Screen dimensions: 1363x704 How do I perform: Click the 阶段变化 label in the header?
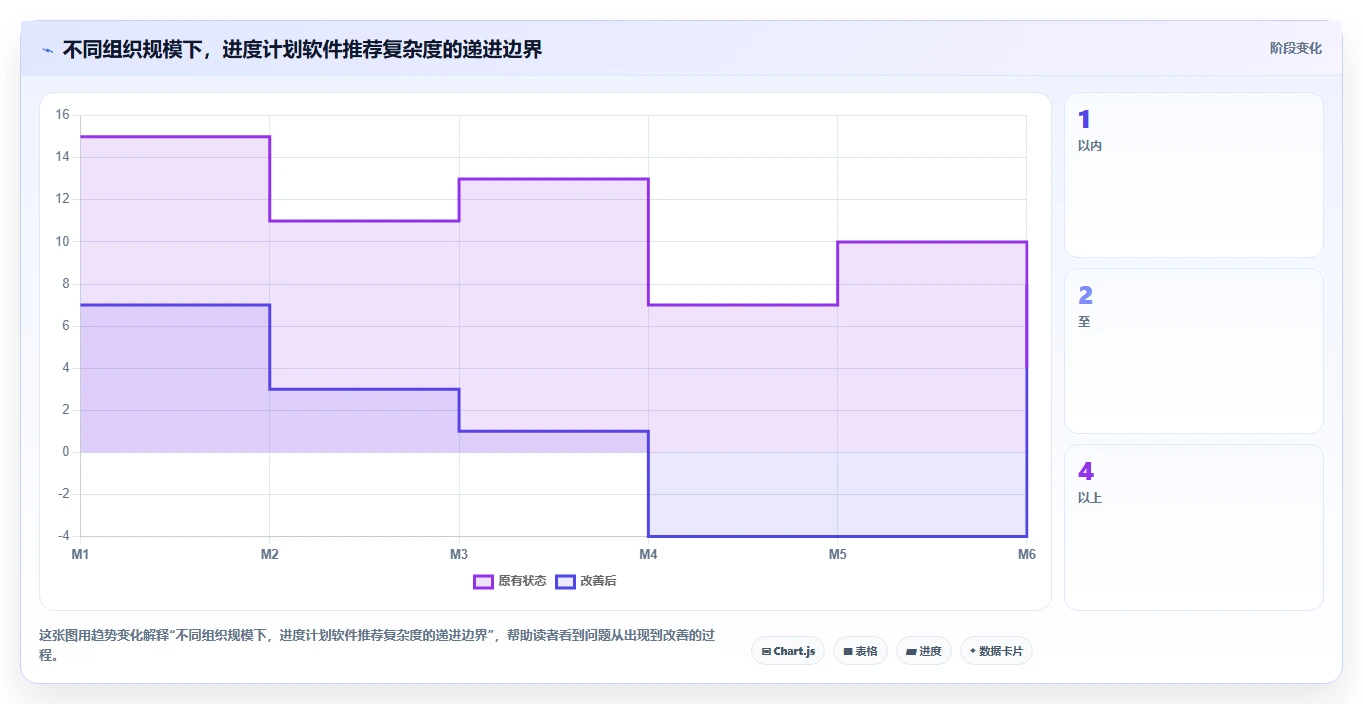click(x=1296, y=49)
